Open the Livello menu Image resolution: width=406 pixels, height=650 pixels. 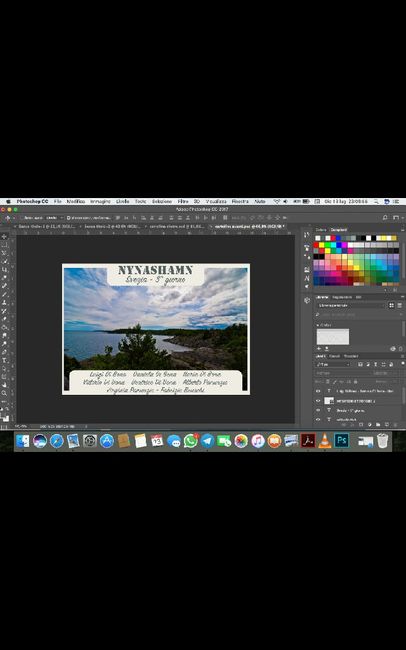(x=123, y=201)
